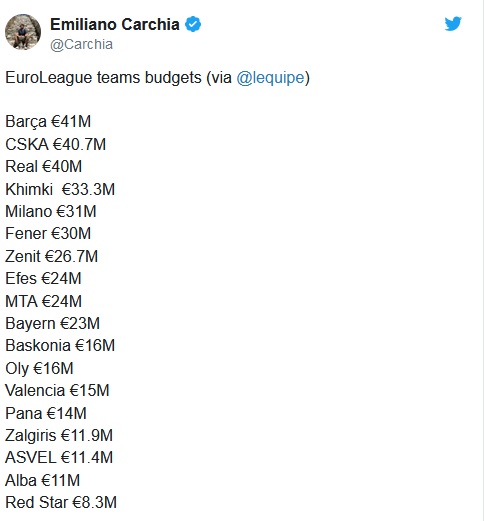Click the Twitter bird logo icon
The image size is (491, 521).
(x=453, y=24)
